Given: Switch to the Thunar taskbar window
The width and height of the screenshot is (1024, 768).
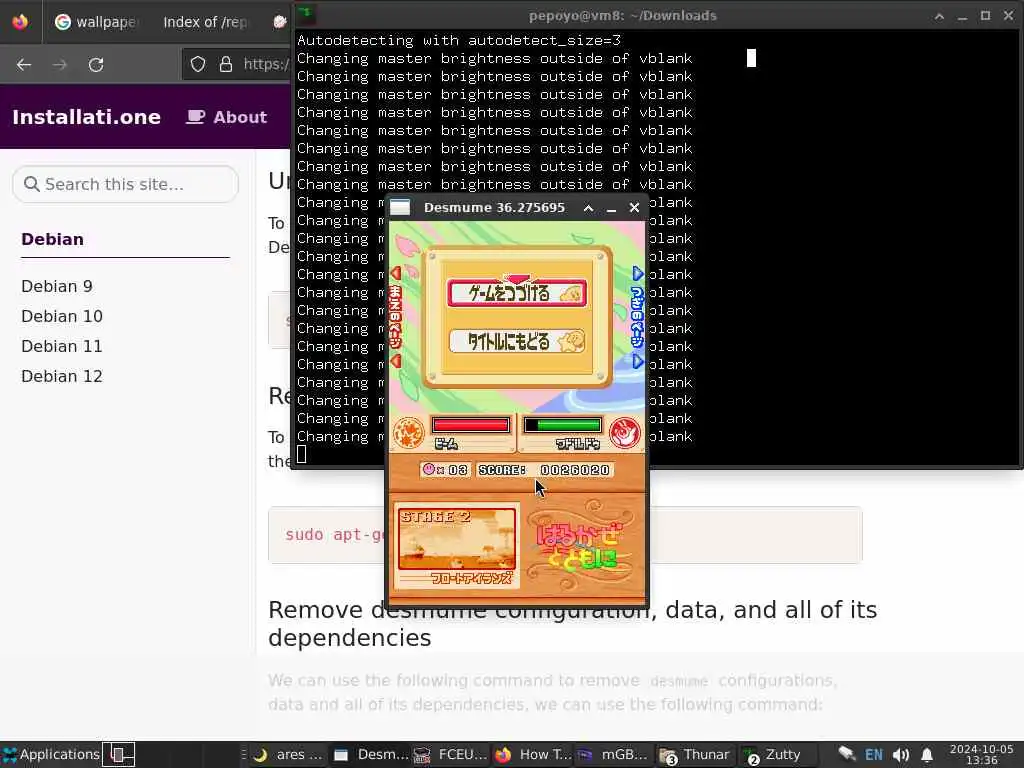Looking at the screenshot, I should (x=695, y=754).
